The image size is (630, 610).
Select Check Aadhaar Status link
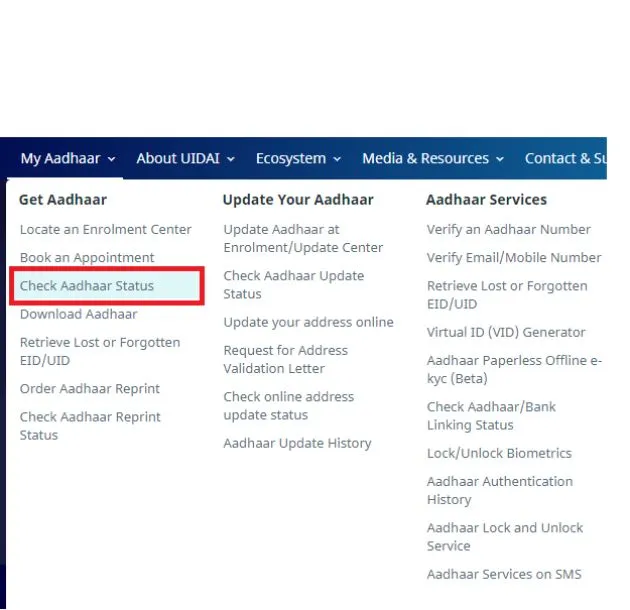87,286
